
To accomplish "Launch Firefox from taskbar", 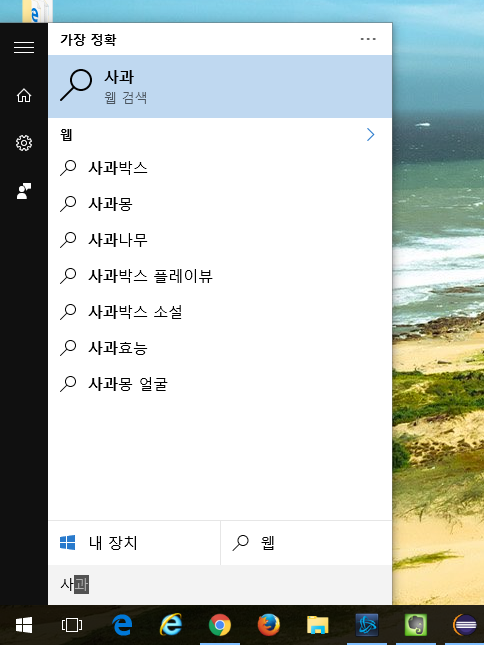I will click(x=269, y=626).
